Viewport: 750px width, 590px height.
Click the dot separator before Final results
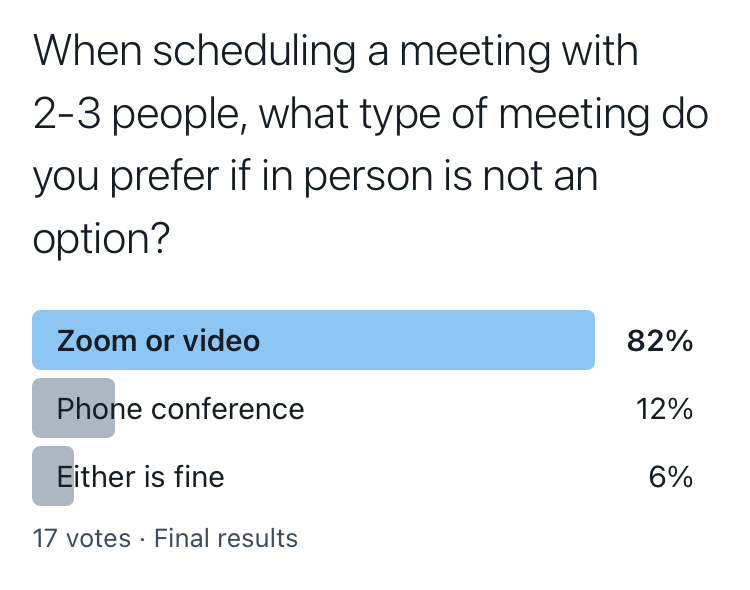142,538
